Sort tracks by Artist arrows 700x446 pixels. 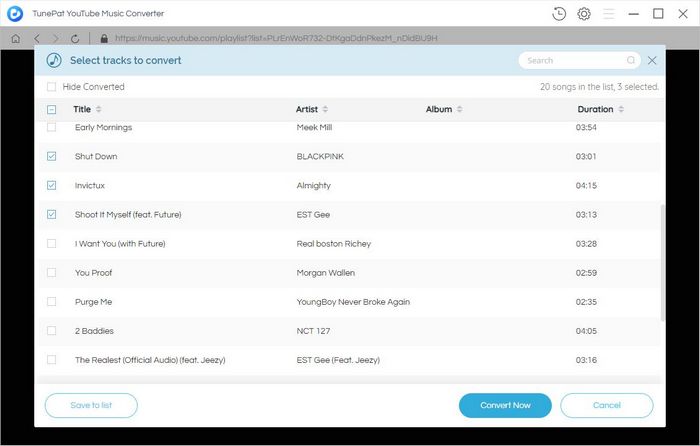click(x=325, y=109)
